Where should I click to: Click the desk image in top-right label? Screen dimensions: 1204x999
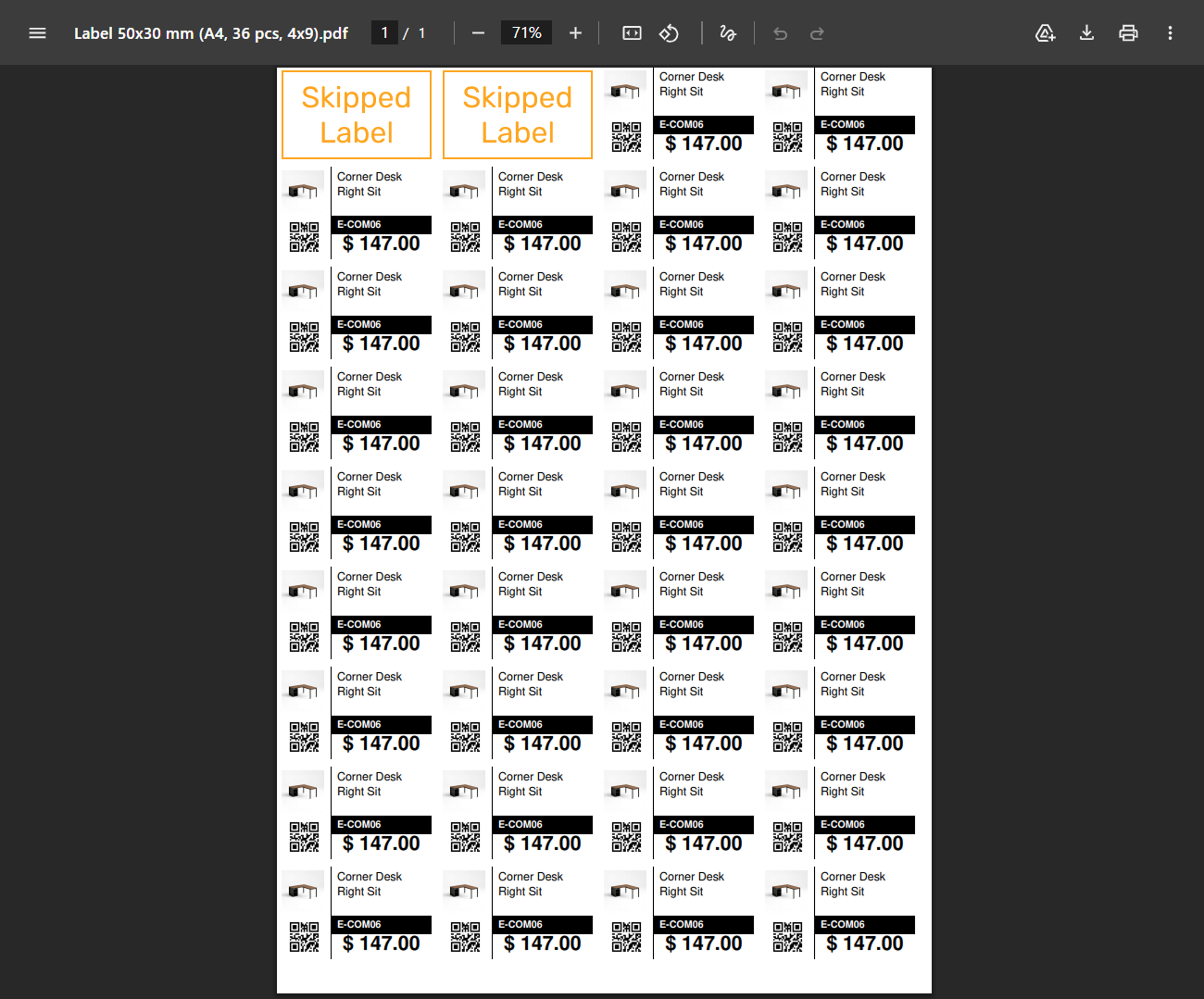[786, 90]
